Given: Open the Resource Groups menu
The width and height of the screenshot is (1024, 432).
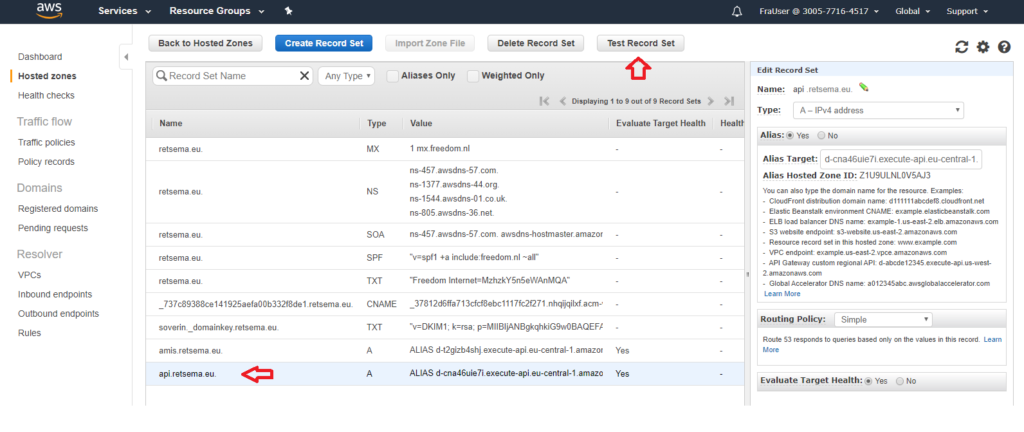Looking at the screenshot, I should coord(216,11).
